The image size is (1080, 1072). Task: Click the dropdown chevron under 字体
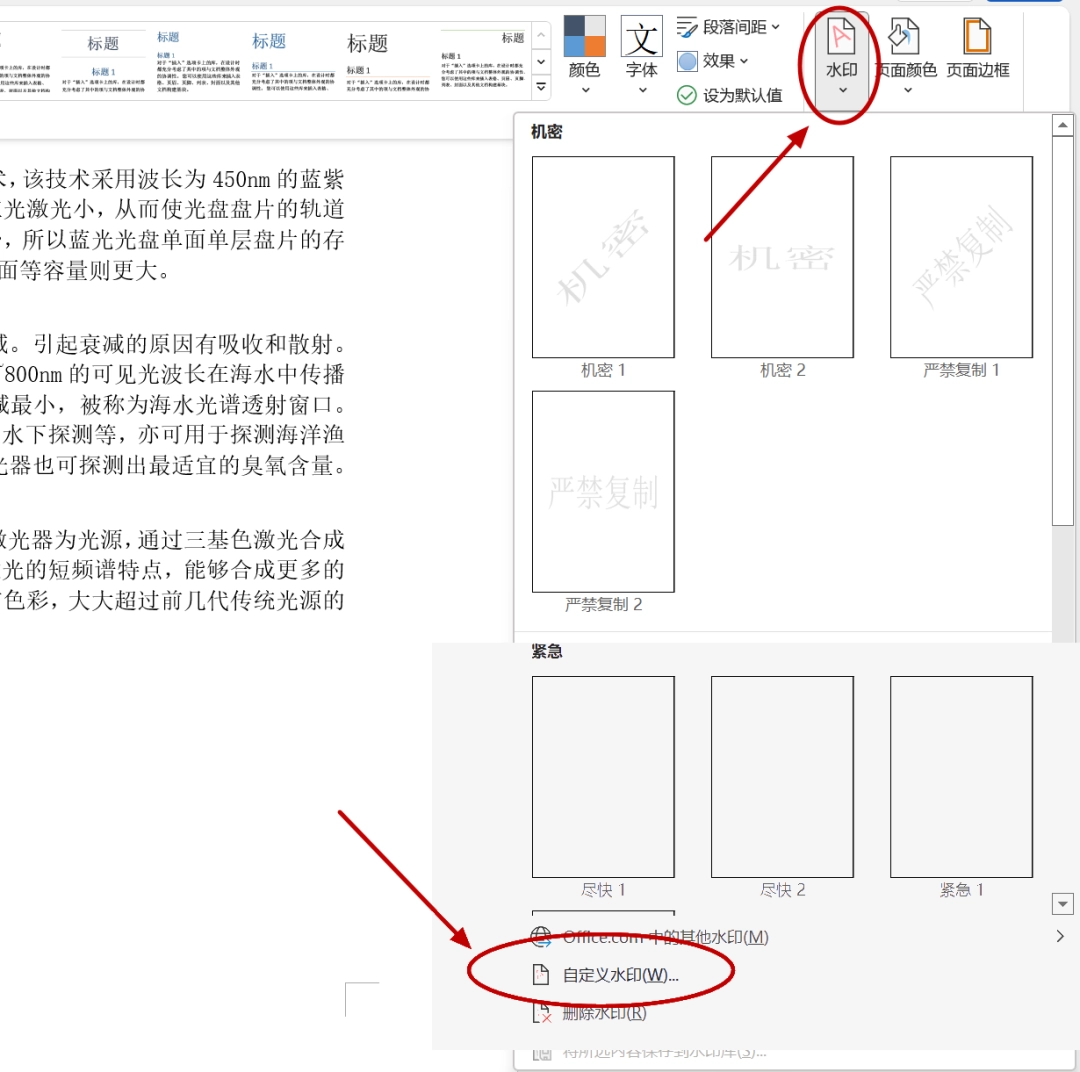pos(642,90)
